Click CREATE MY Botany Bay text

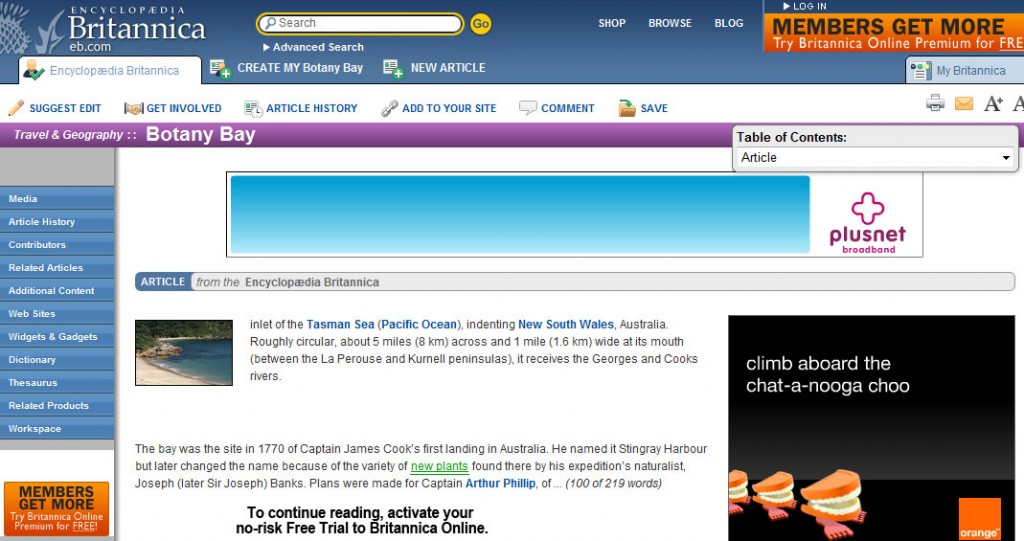300,67
